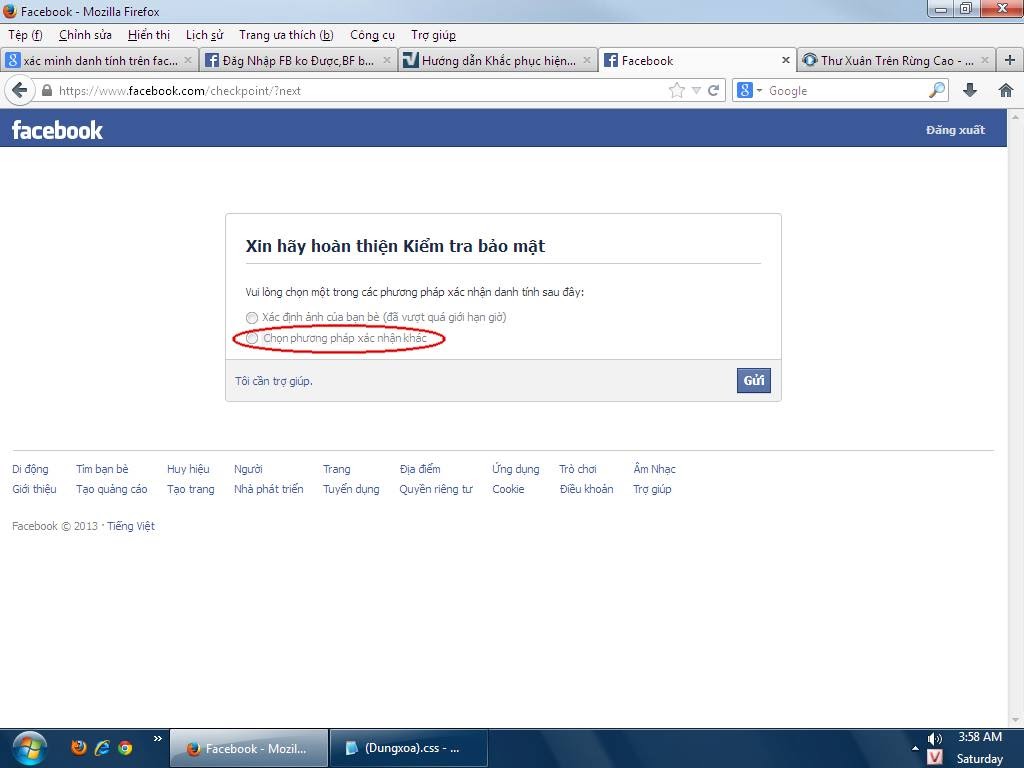The height and width of the screenshot is (768, 1024).
Task: Close the 'Đăg Nhập FB' tab
Action: click(387, 60)
